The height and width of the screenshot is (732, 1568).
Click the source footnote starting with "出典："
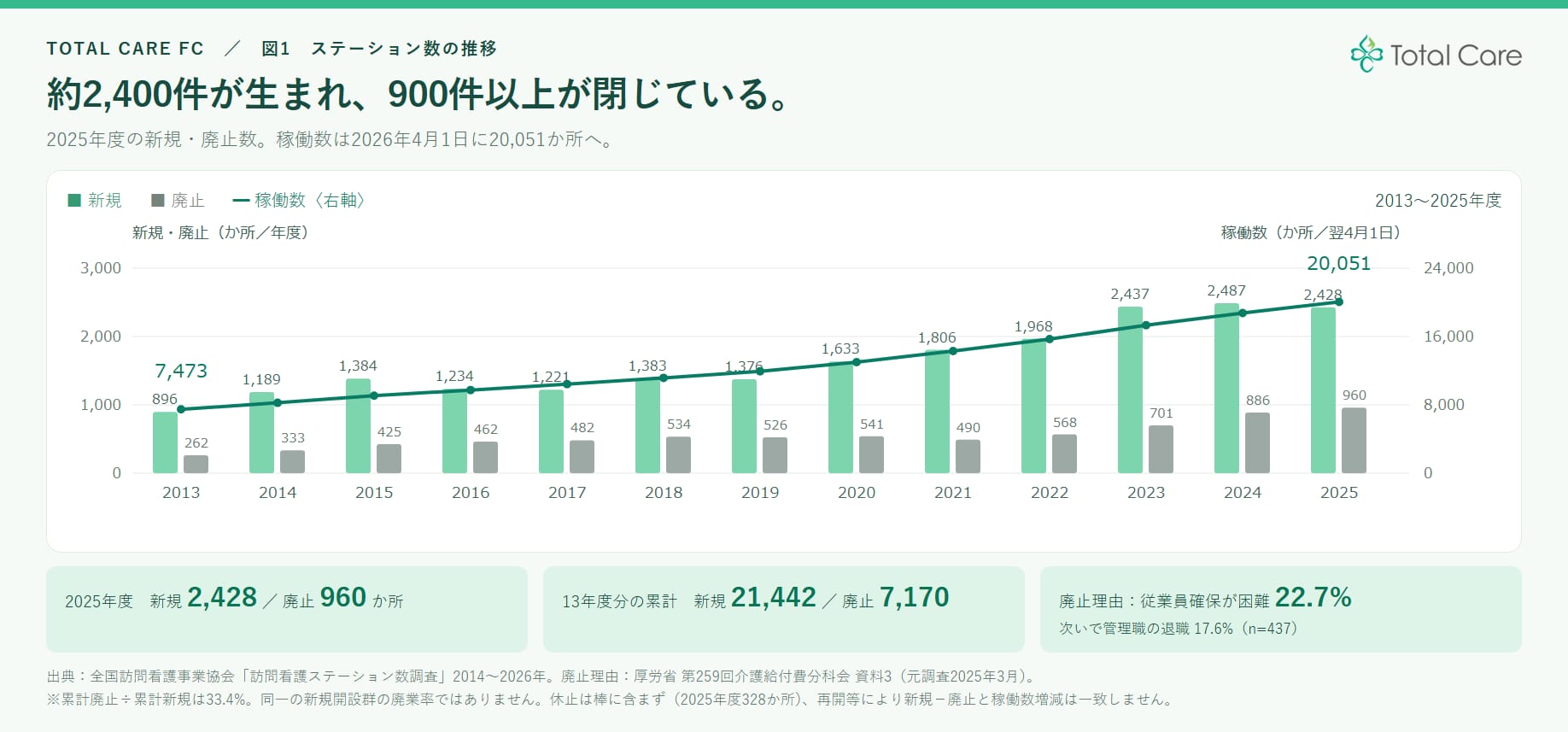pyautogui.click(x=543, y=676)
